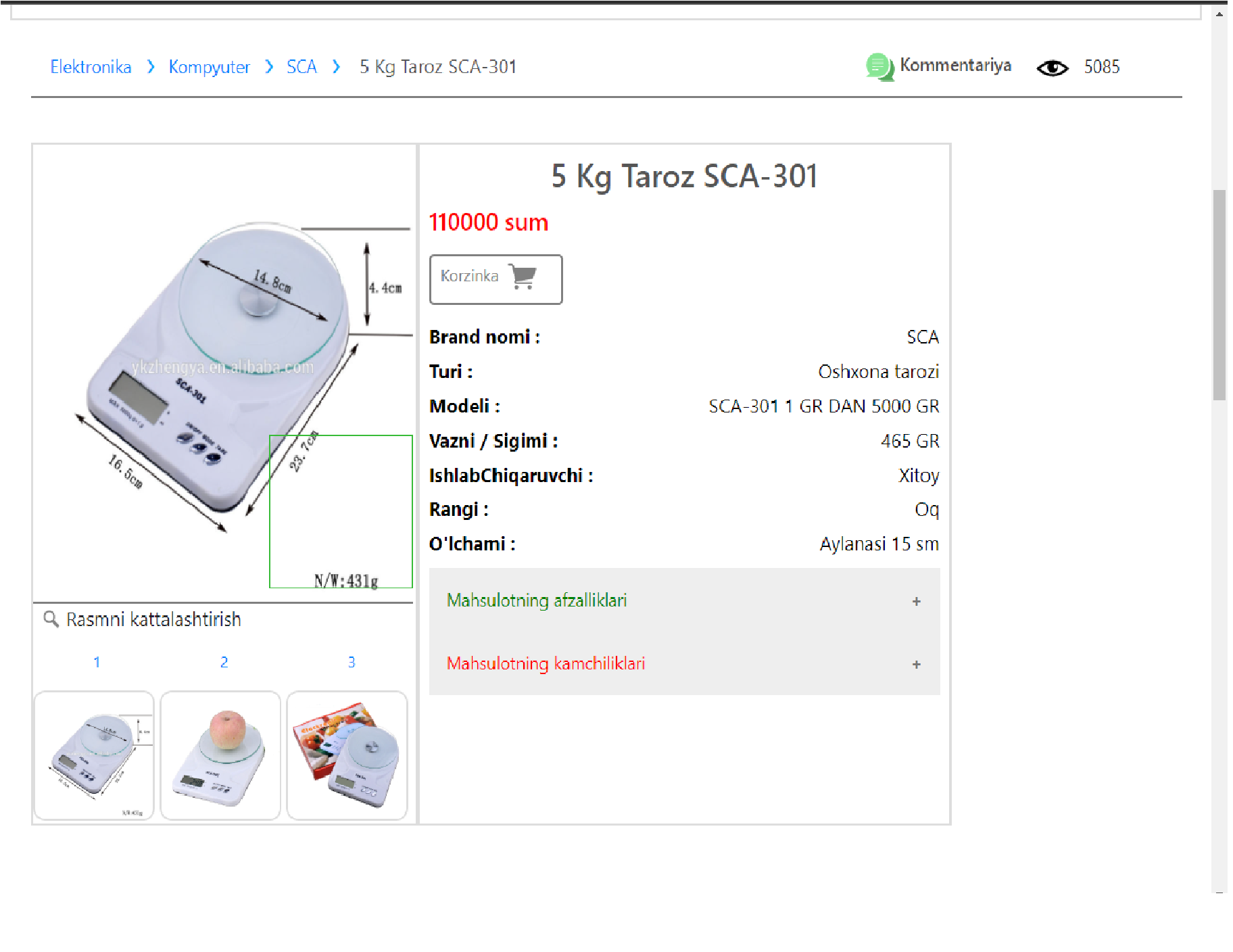
Task: Click the vertical page scrollbar
Action: click(x=1219, y=295)
